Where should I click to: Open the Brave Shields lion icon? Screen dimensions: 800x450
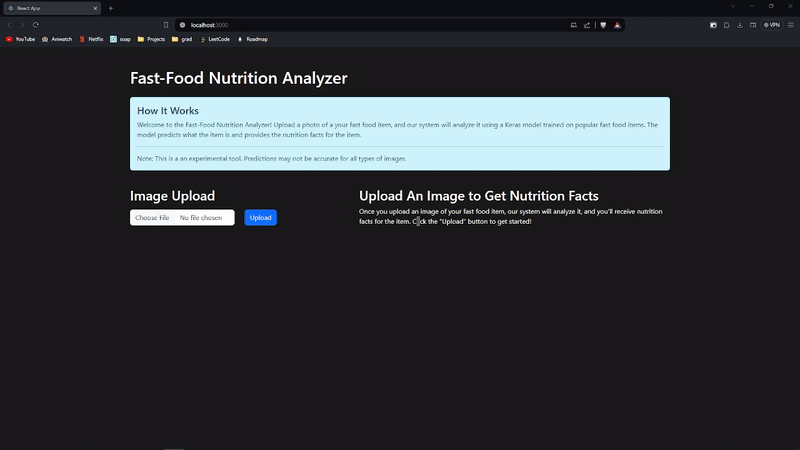603,25
